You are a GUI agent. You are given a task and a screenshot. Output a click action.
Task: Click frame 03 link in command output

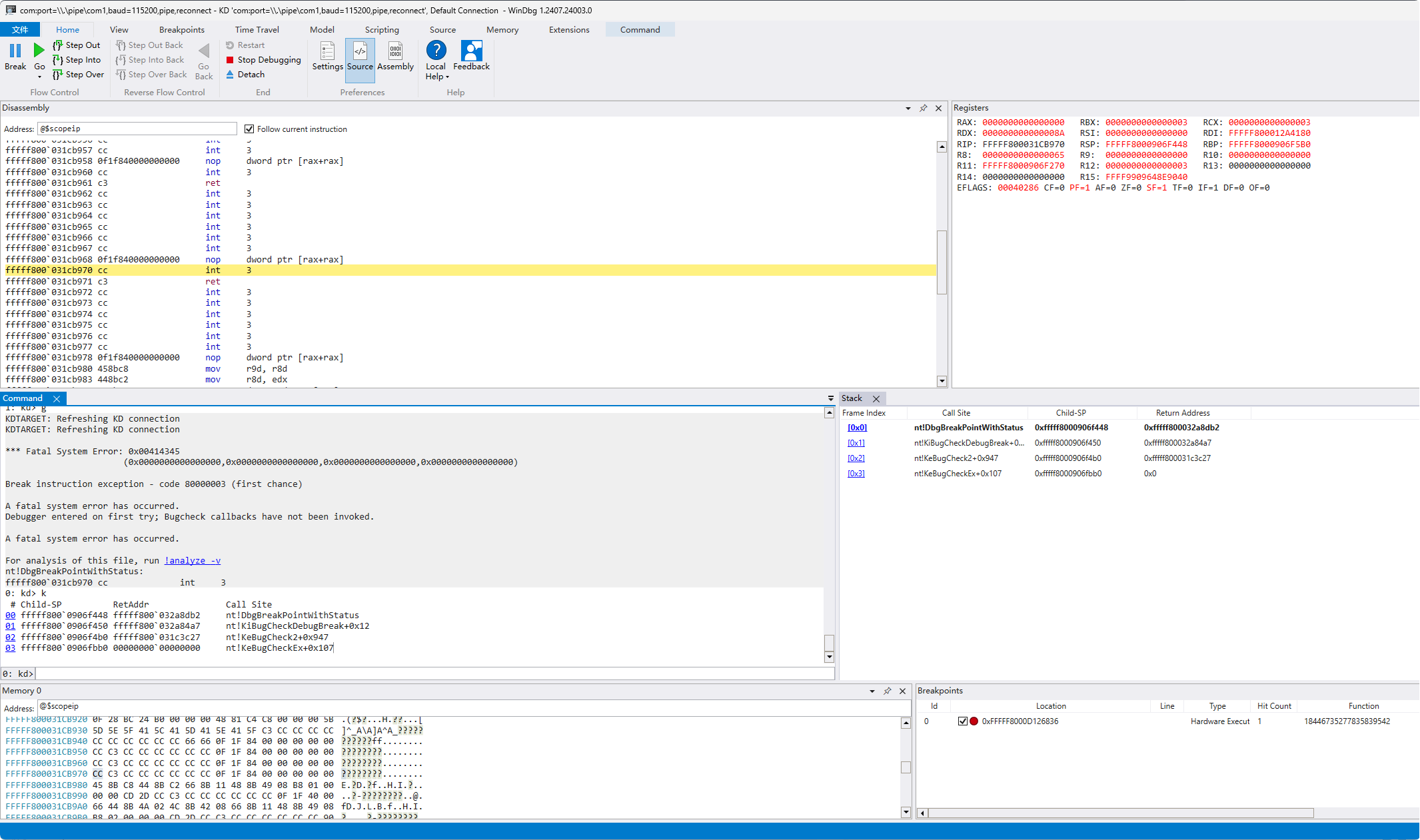(11, 648)
